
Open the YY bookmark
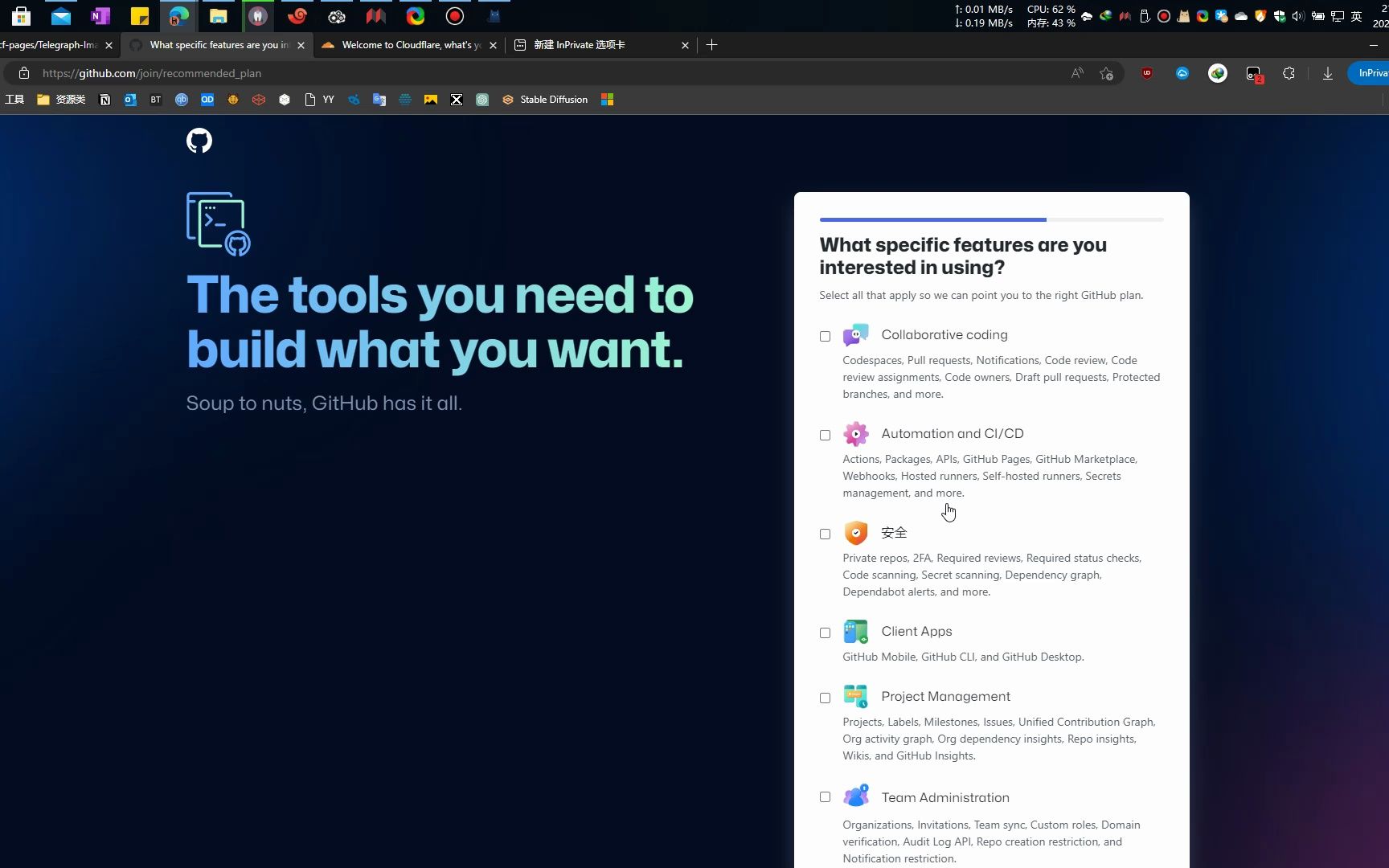click(x=320, y=100)
